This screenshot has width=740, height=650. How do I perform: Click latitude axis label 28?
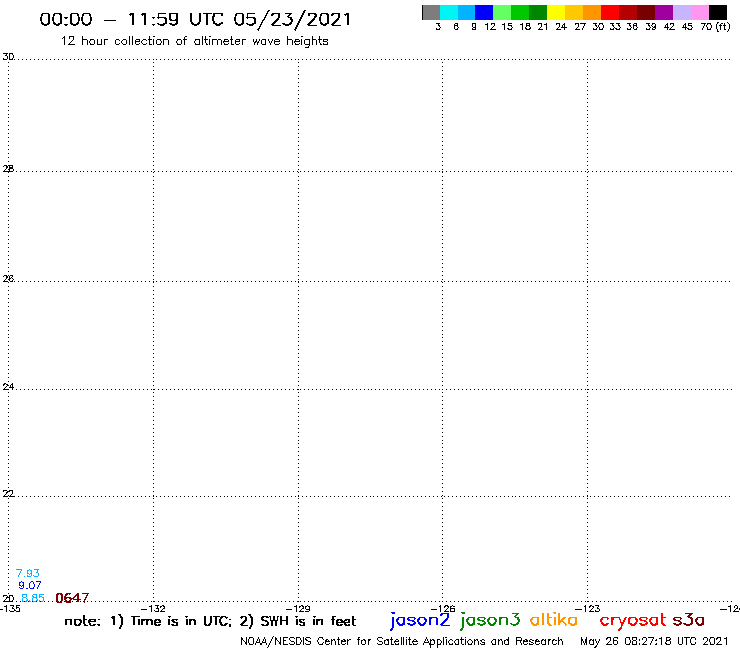tap(8, 169)
